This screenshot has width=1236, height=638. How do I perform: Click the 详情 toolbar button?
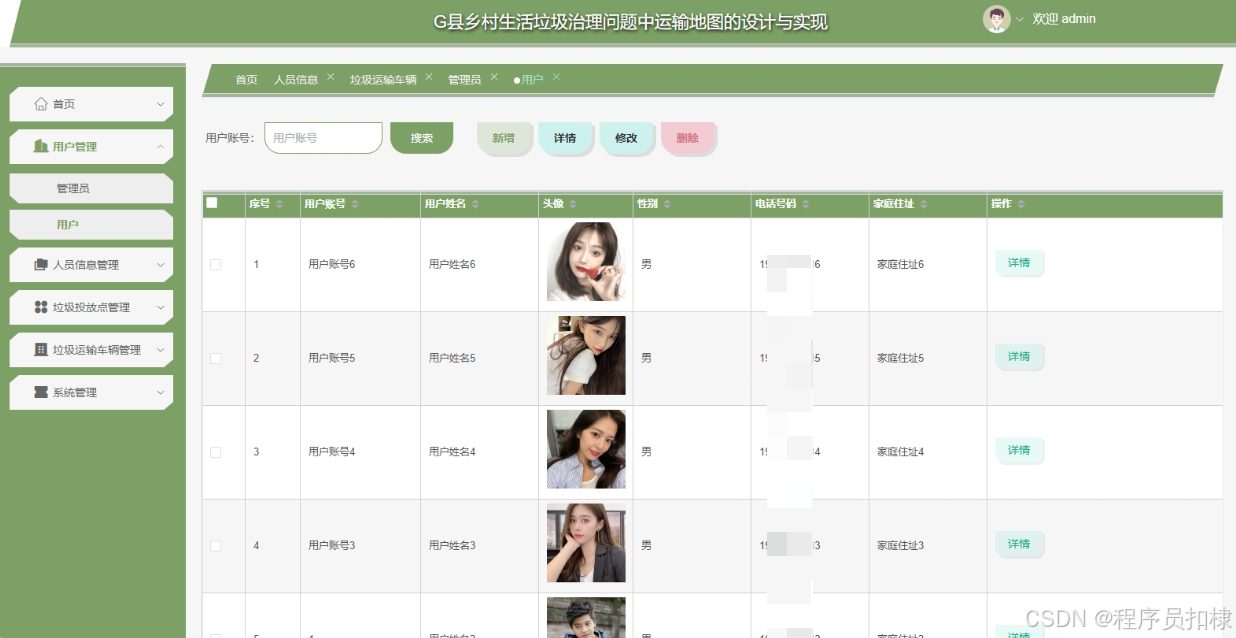coord(565,138)
